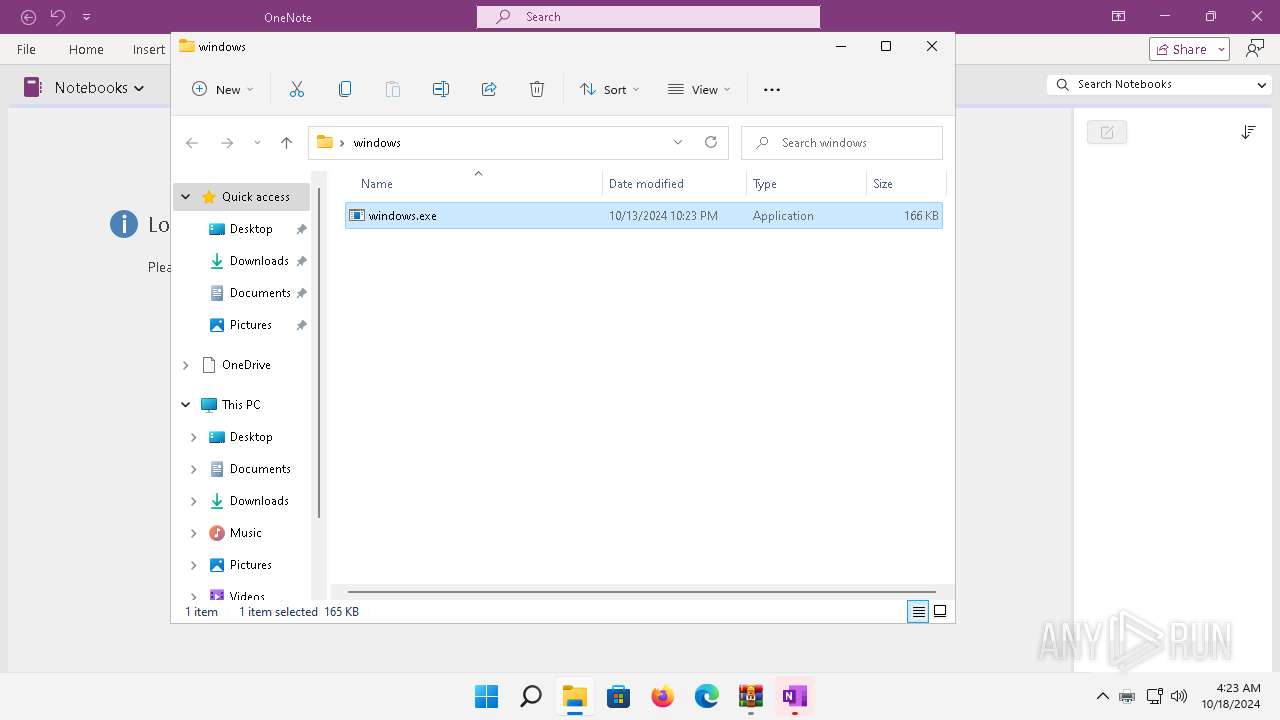Viewport: 1280px width, 720px height.
Task: Collapse the Quick access tree node
Action: 185,197
